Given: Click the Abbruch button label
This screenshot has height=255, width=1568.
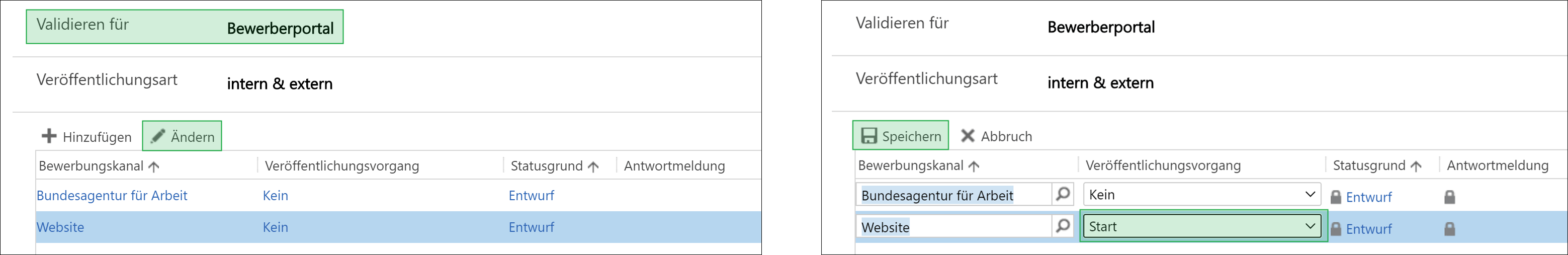Looking at the screenshot, I should (x=1006, y=136).
